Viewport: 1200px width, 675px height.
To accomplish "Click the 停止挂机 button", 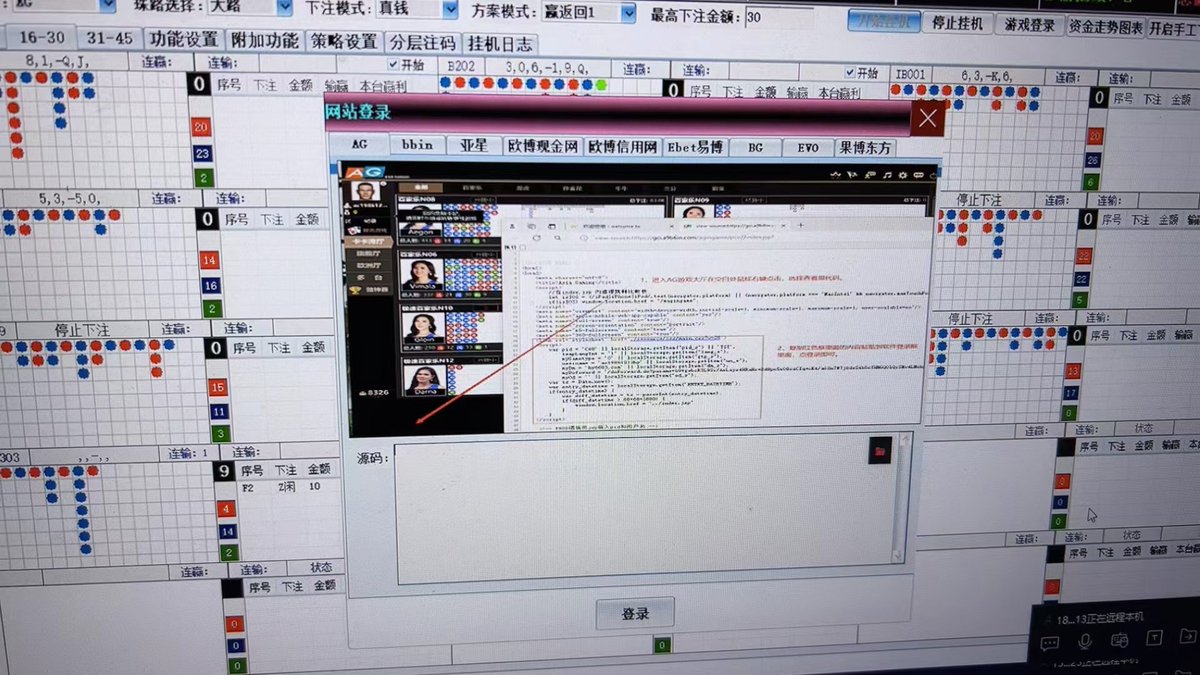I will click(957, 23).
